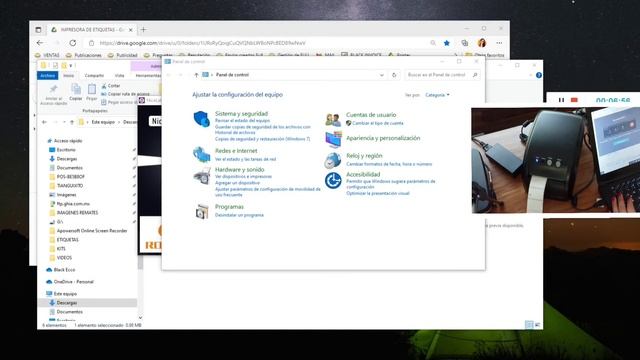Reload the Edge browser page
The height and width of the screenshot is (360, 640).
click(x=73, y=43)
